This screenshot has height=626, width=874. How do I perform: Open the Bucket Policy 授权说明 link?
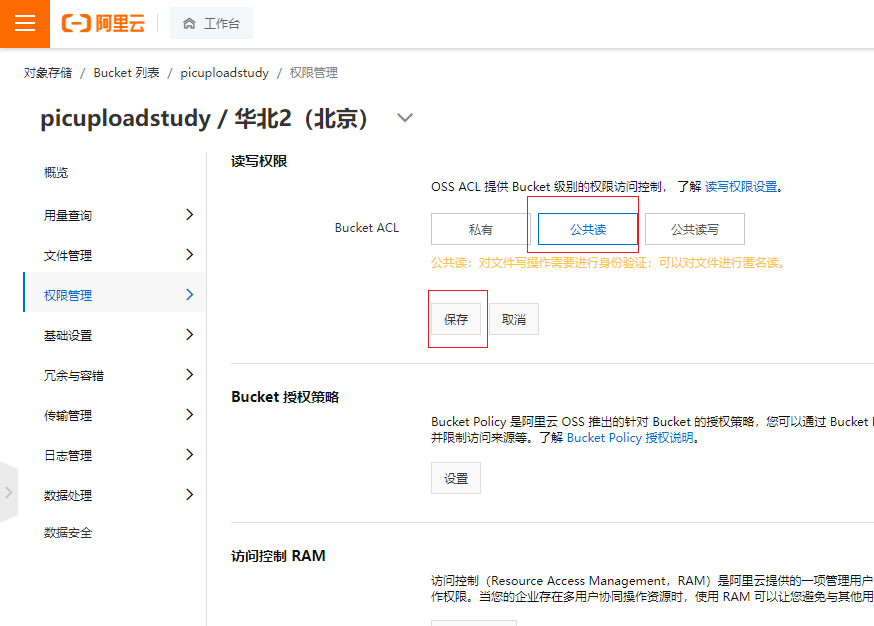click(630, 438)
